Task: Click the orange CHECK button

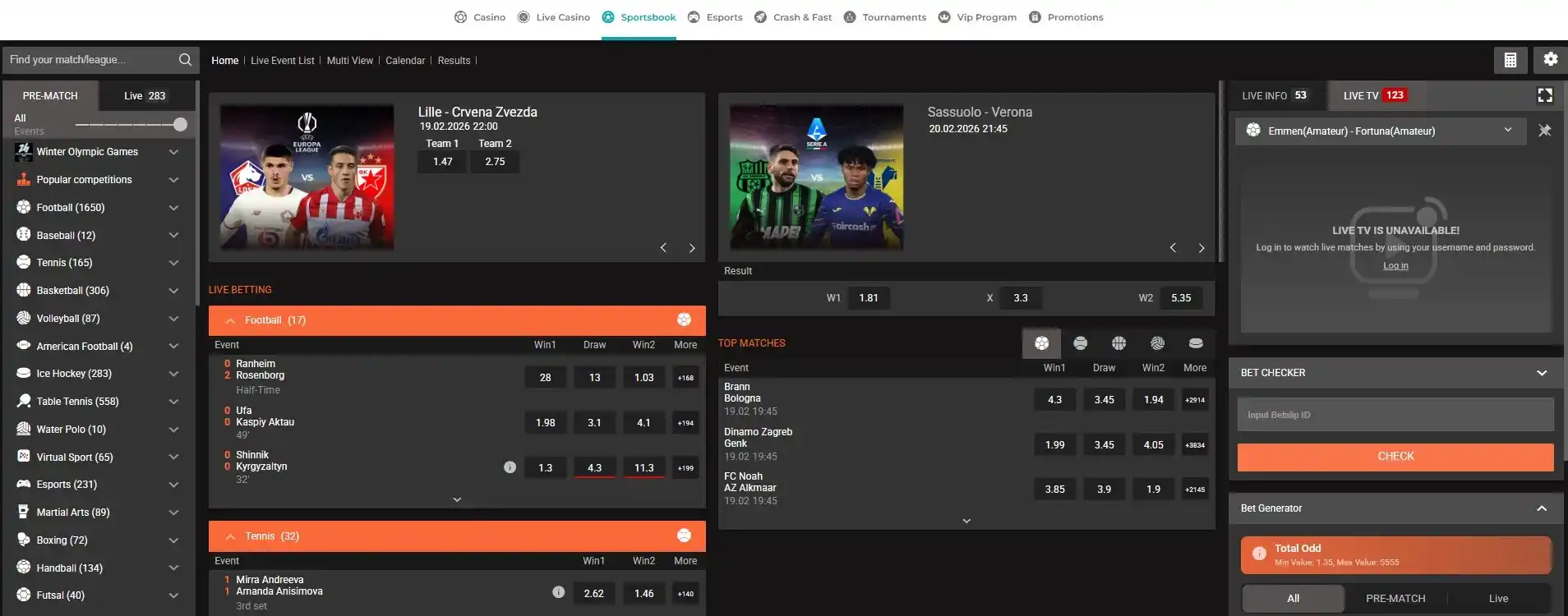Action: pyautogui.click(x=1395, y=457)
